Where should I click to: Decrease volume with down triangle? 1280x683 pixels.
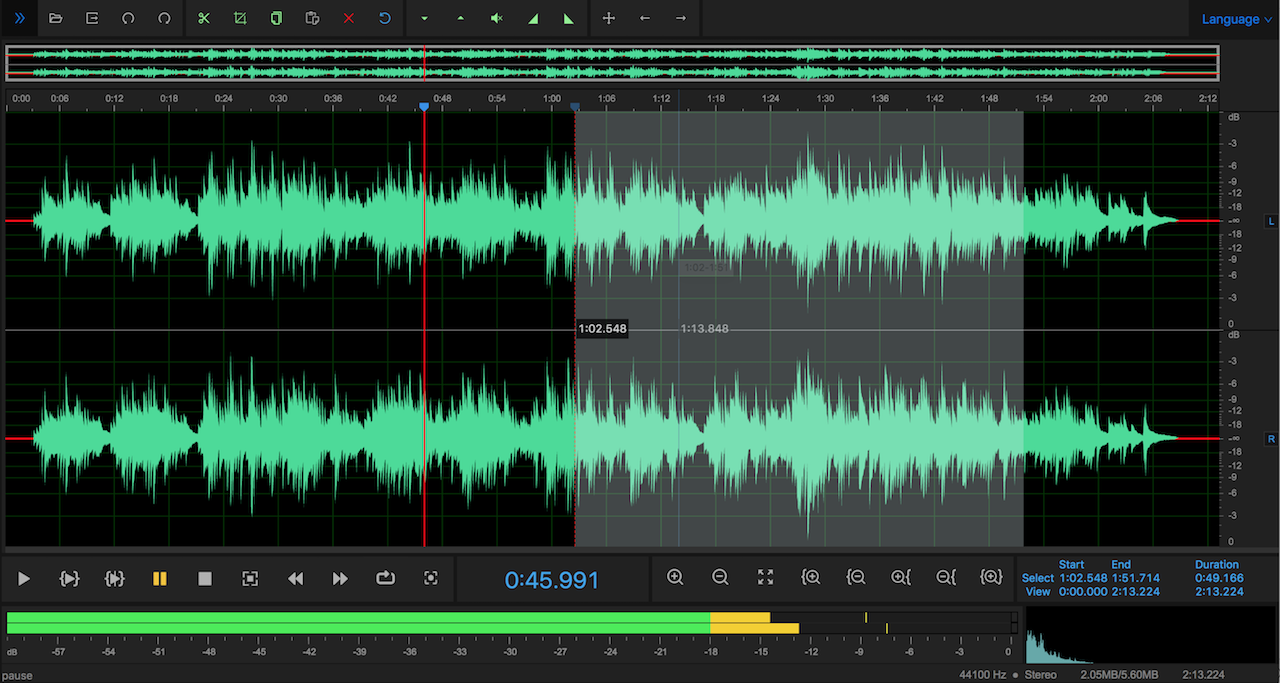(x=424, y=18)
